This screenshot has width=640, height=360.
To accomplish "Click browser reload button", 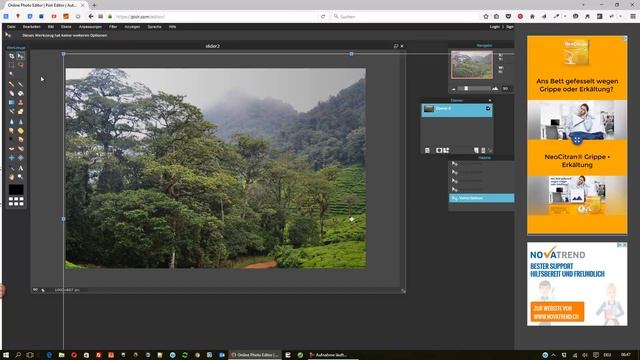I will [323, 16].
